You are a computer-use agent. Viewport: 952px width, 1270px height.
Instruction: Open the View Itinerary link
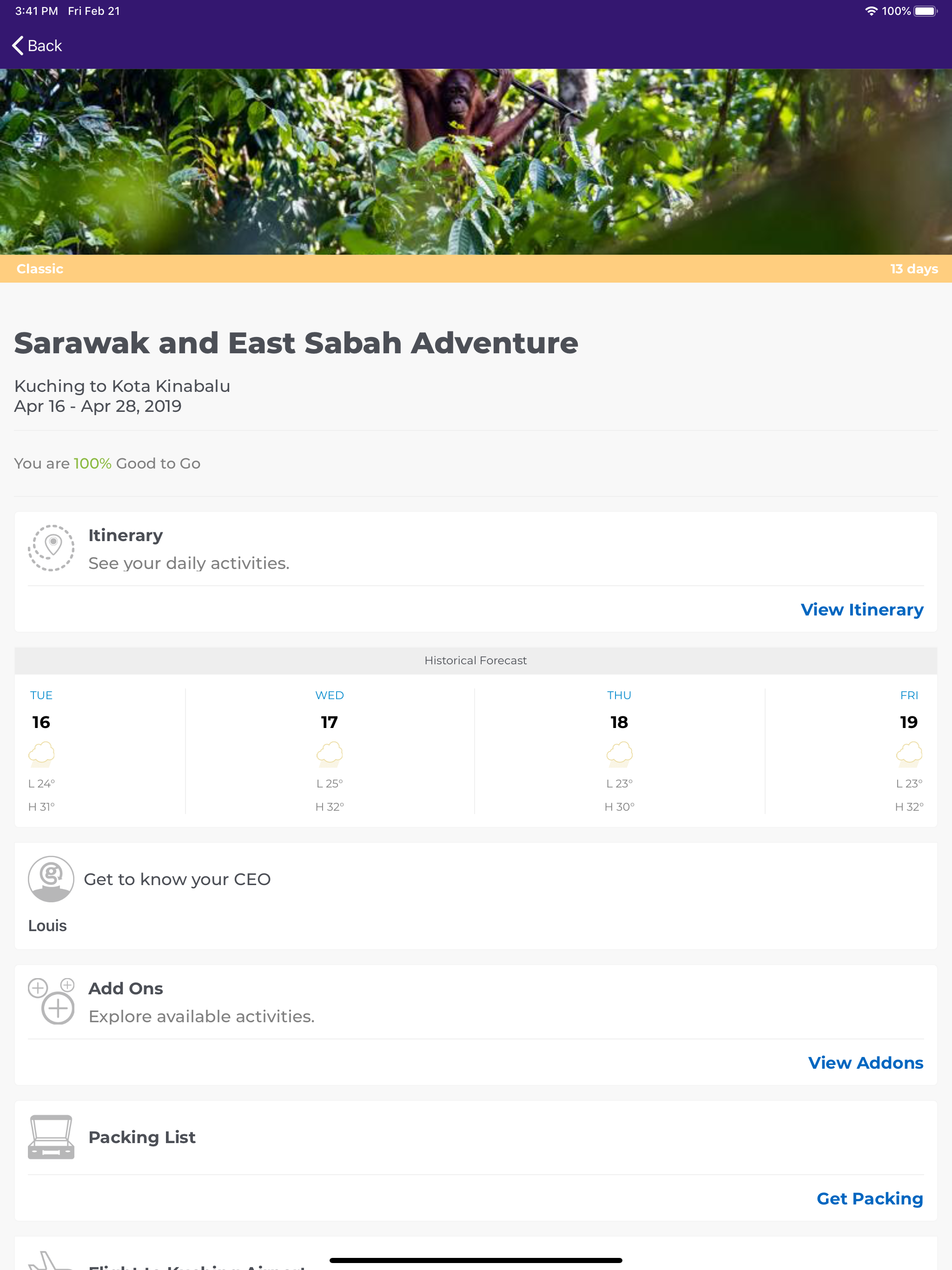coord(862,610)
